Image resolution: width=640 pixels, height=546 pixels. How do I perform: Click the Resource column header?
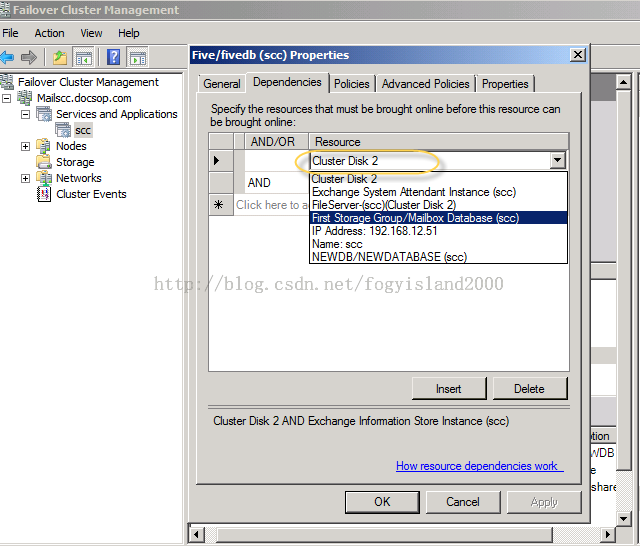pyautogui.click(x=438, y=142)
